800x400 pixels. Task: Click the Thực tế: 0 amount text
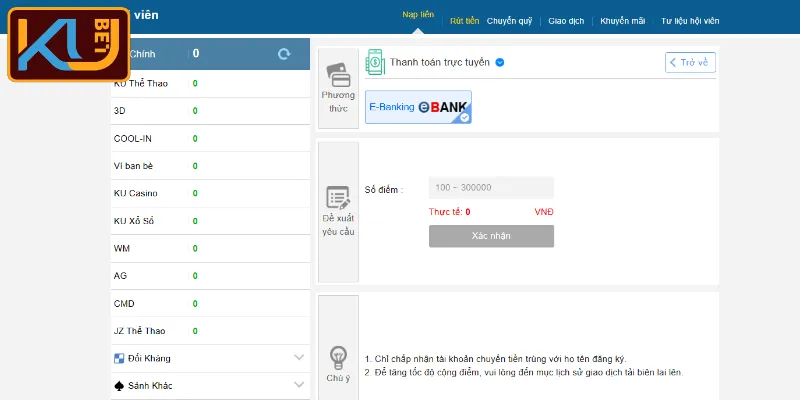pyautogui.click(x=449, y=212)
